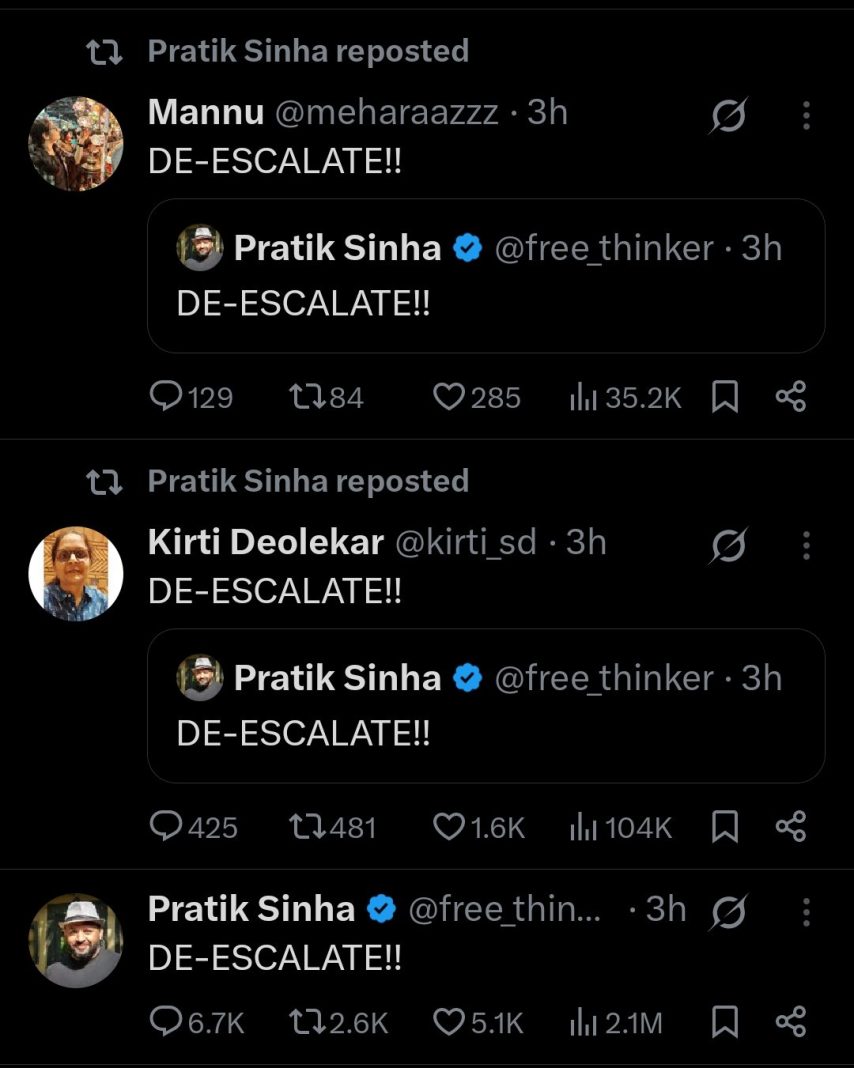The image size is (854, 1068).
Task: Repost Mannu's quote post
Action: pyautogui.click(x=304, y=398)
